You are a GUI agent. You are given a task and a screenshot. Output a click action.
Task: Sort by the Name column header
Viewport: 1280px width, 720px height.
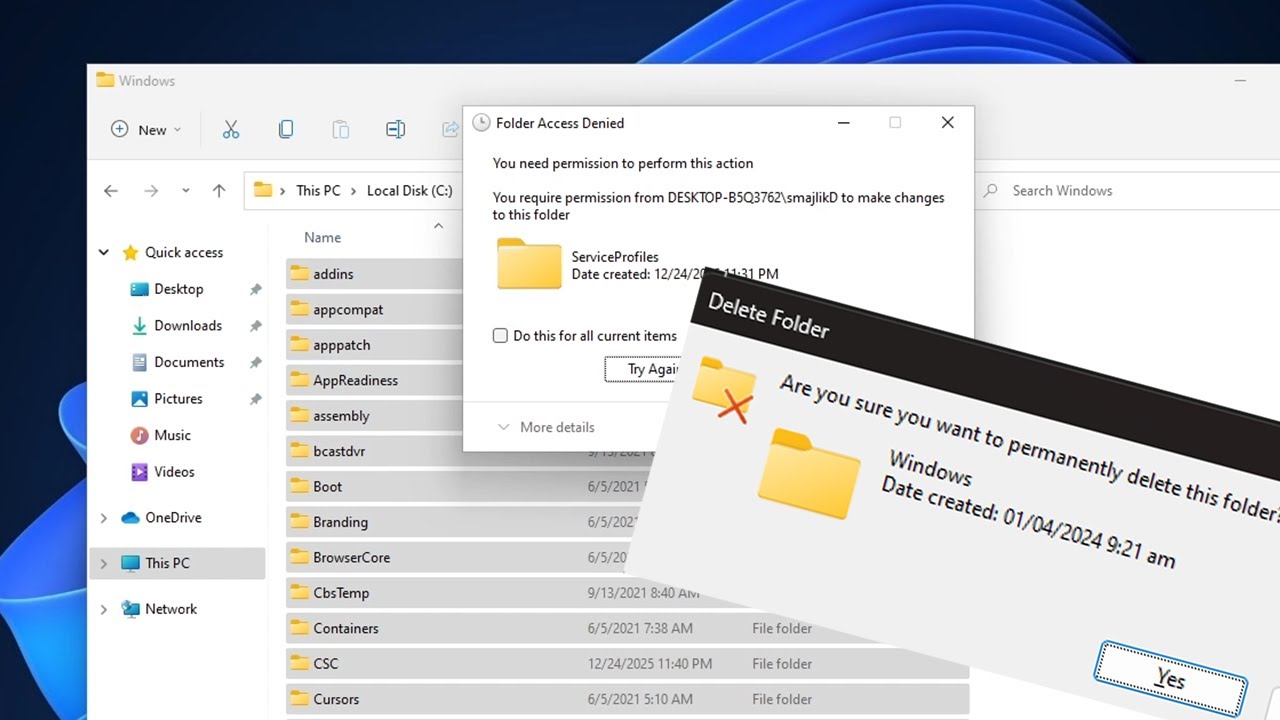coord(322,237)
